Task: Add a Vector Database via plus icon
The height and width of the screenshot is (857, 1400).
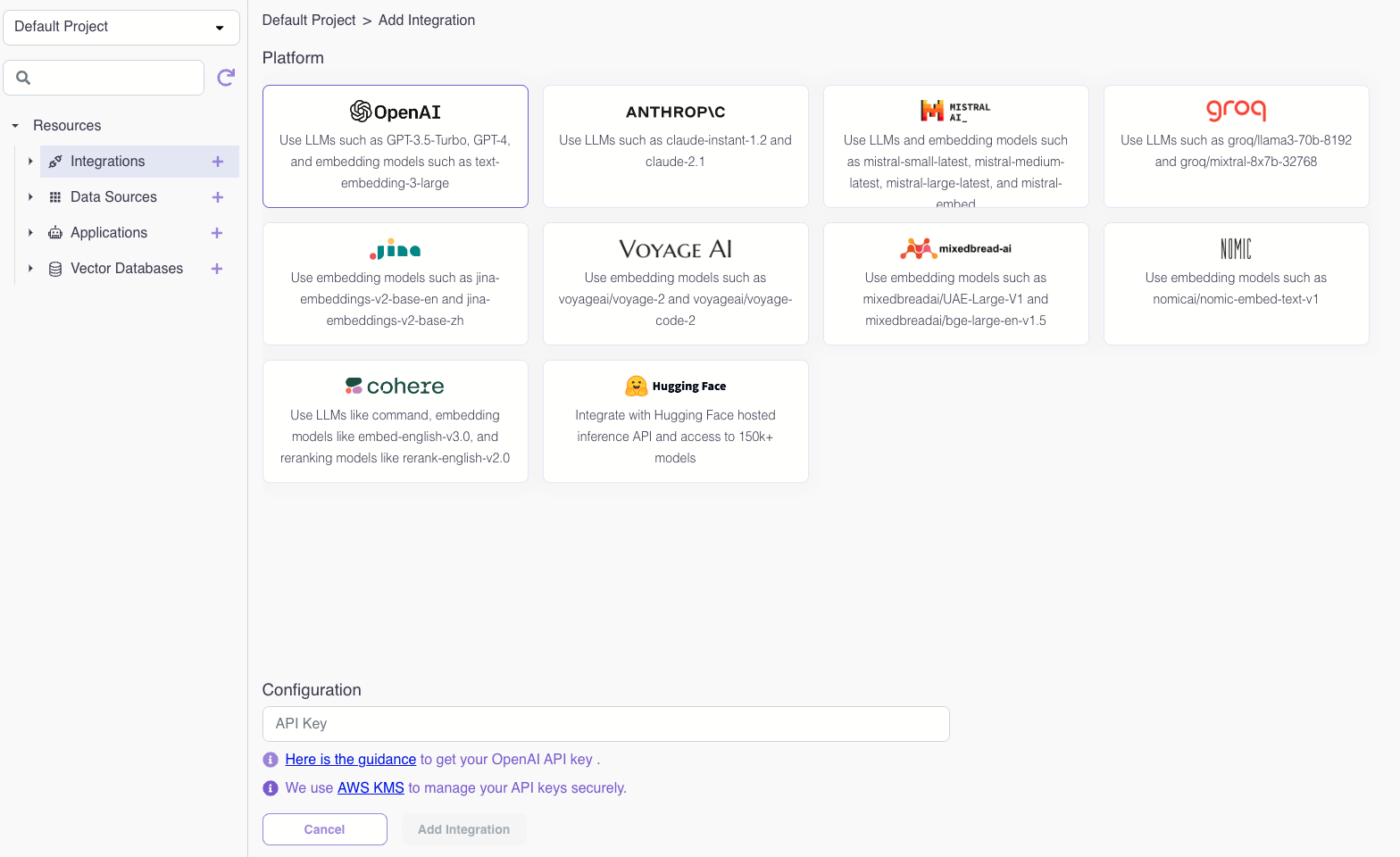Action: 217,269
